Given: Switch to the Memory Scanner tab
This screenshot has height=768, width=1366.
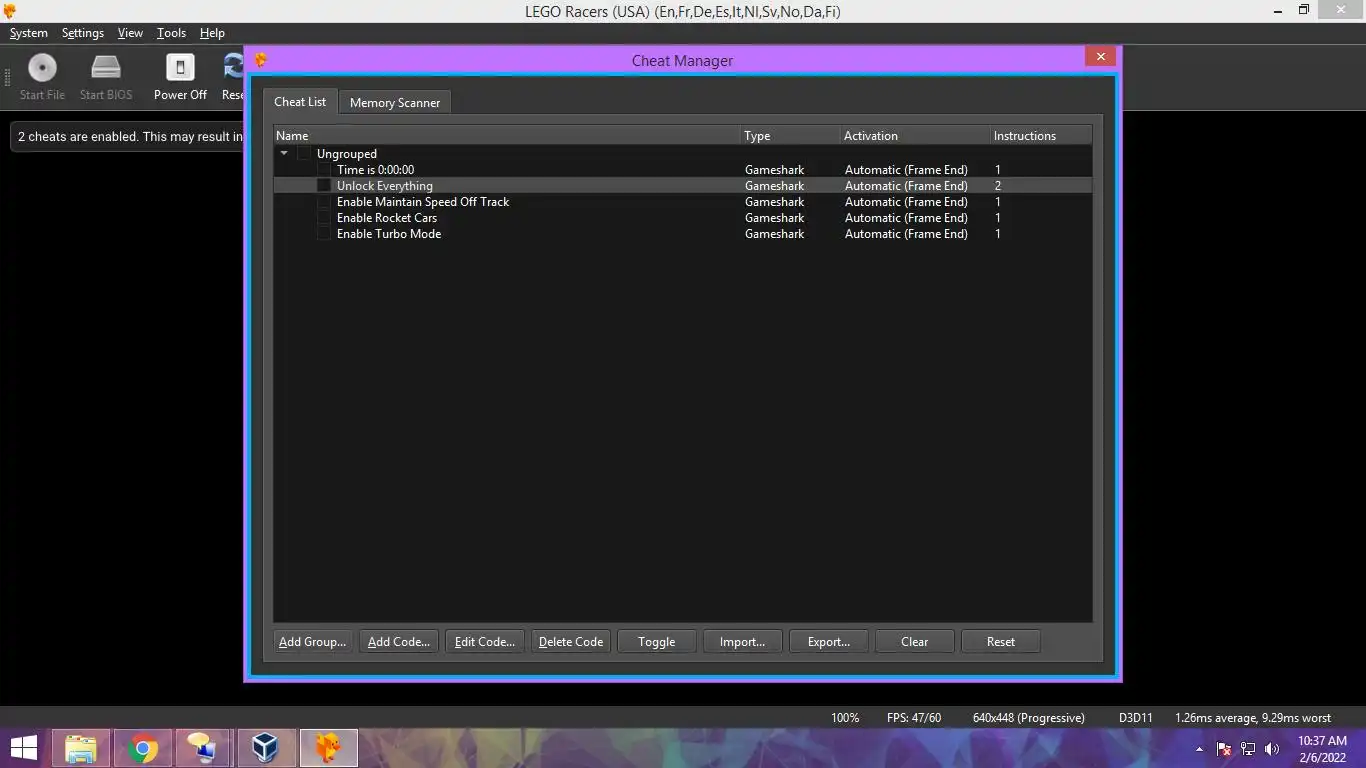Looking at the screenshot, I should coord(395,103).
